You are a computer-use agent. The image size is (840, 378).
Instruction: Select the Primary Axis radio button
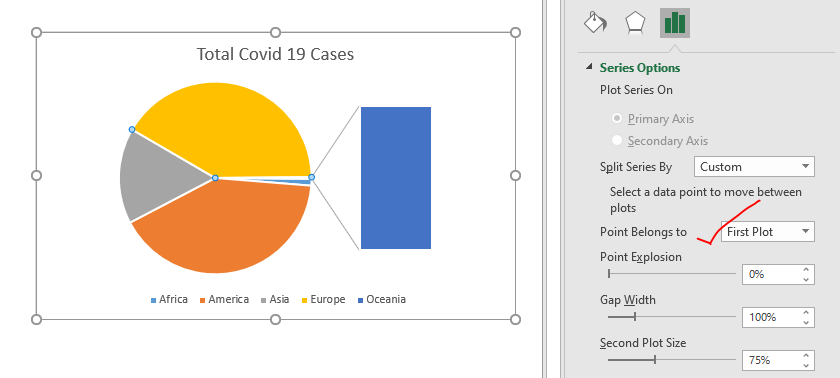[x=617, y=118]
